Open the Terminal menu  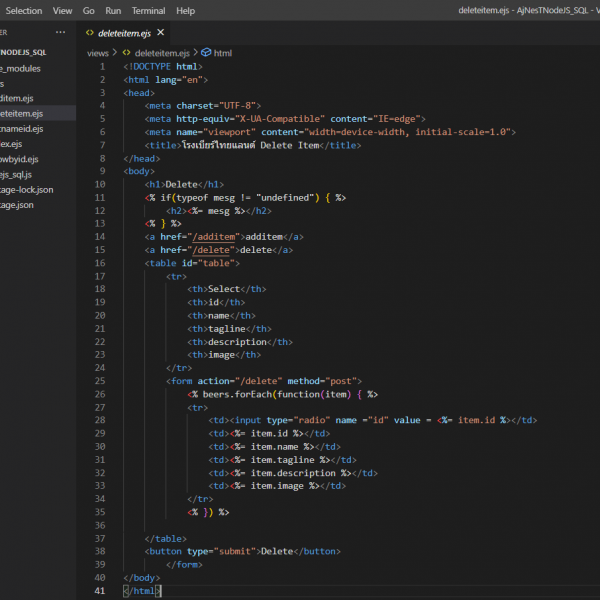(x=148, y=10)
